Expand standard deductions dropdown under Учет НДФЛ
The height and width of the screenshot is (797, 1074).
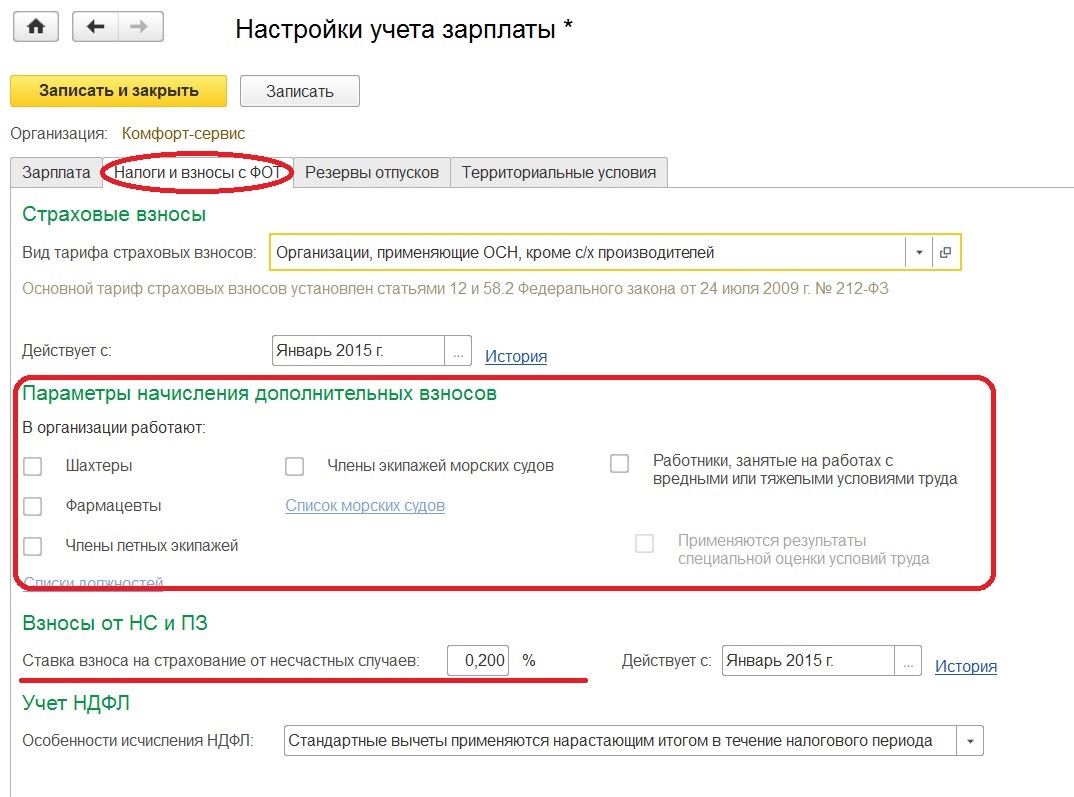pyautogui.click(x=971, y=740)
